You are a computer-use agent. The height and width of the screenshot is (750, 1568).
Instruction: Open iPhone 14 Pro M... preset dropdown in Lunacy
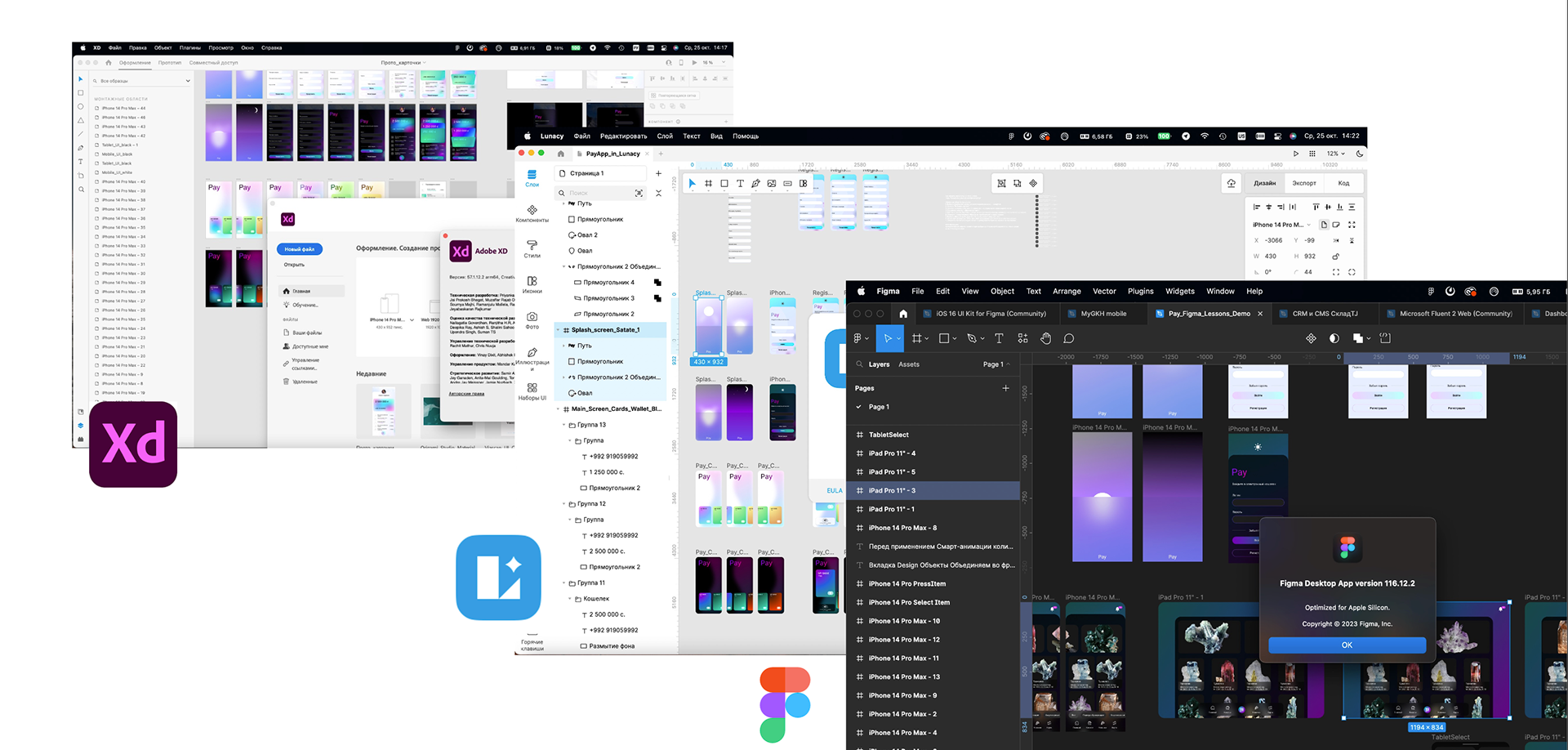1281,225
